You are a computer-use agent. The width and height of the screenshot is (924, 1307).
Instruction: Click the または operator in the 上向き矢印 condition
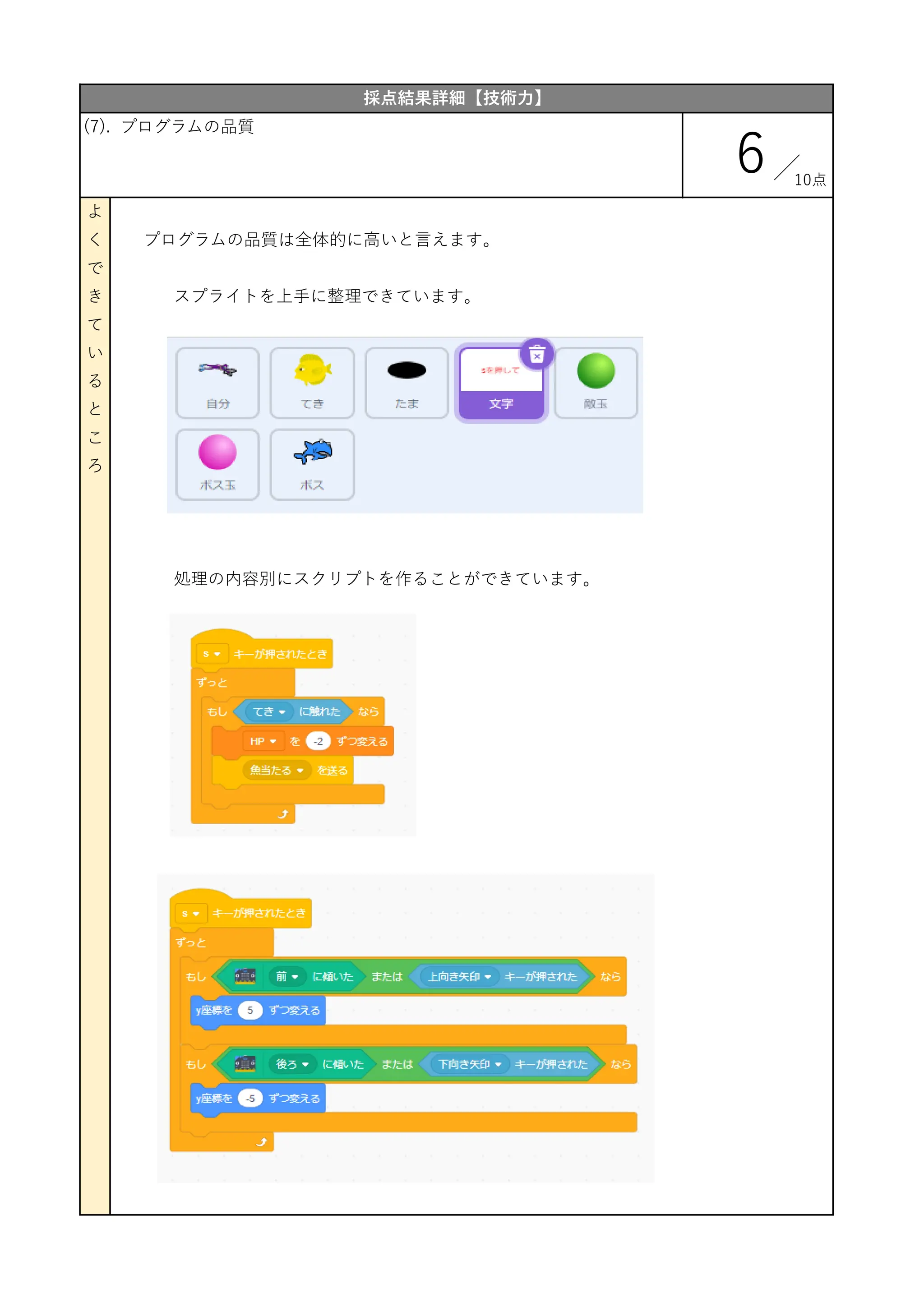tap(387, 976)
